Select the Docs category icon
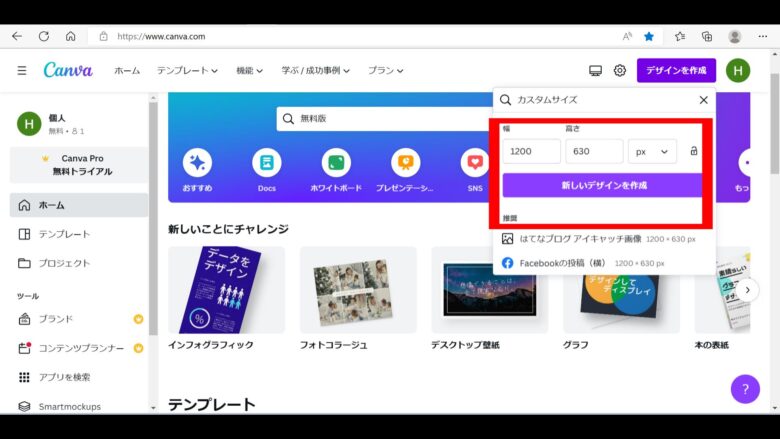The height and width of the screenshot is (439, 780). [267, 163]
